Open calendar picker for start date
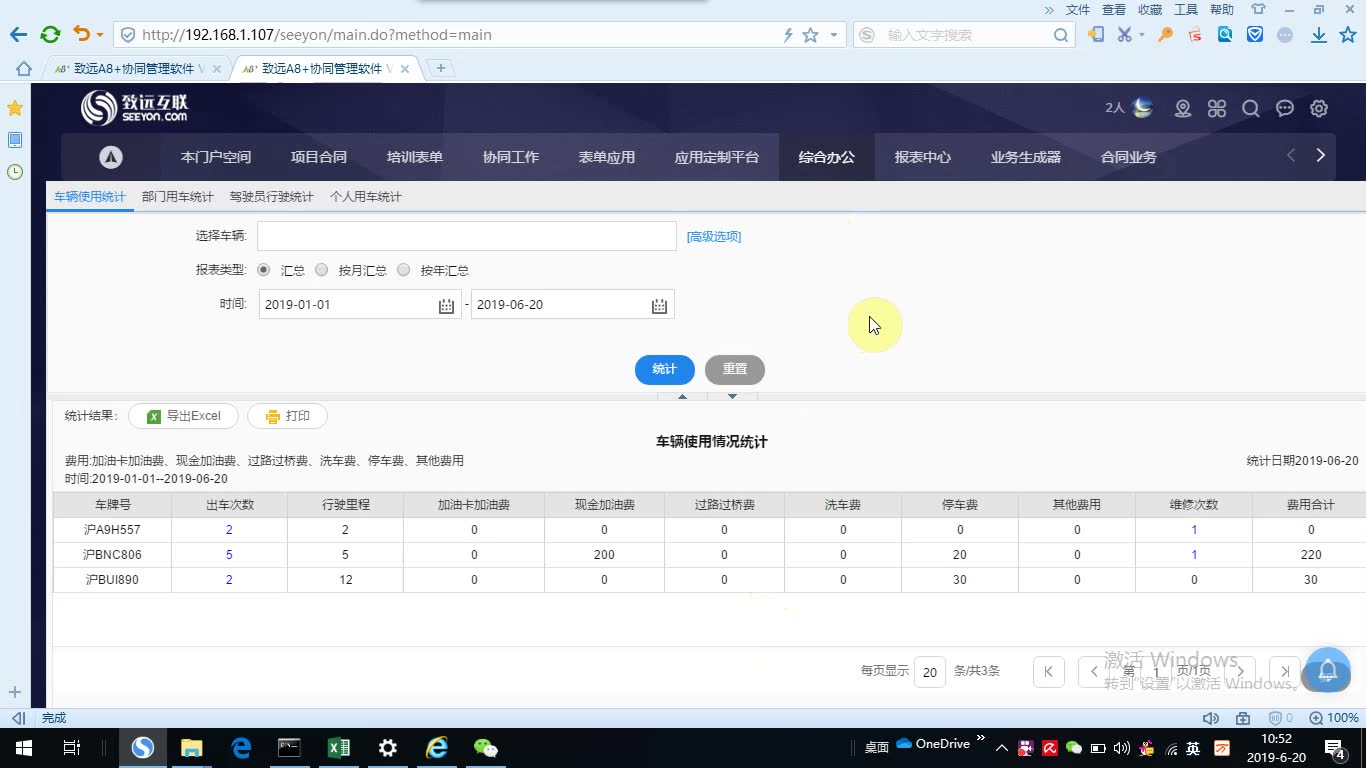The width and height of the screenshot is (1366, 768). coord(447,306)
